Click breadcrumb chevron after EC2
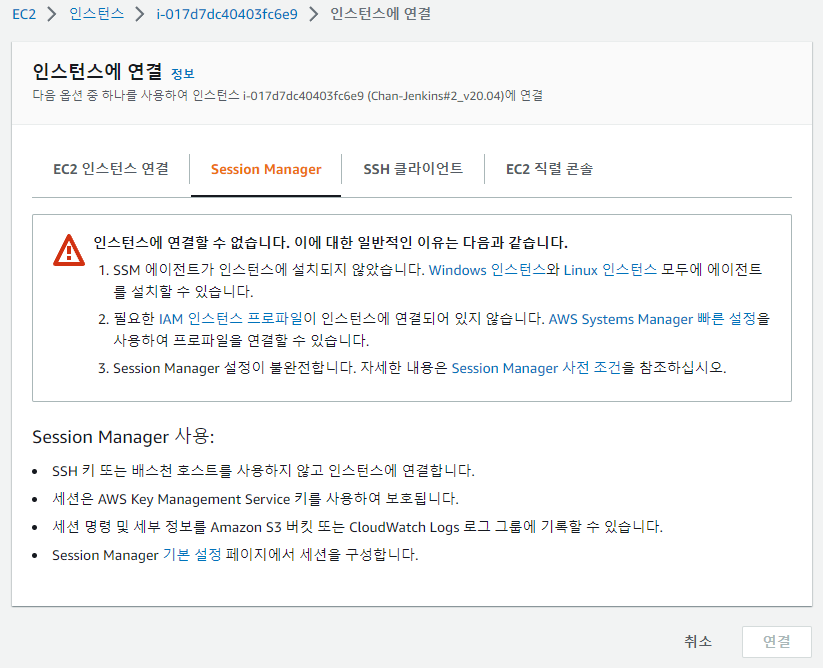Image resolution: width=823 pixels, height=668 pixels. coord(52,14)
